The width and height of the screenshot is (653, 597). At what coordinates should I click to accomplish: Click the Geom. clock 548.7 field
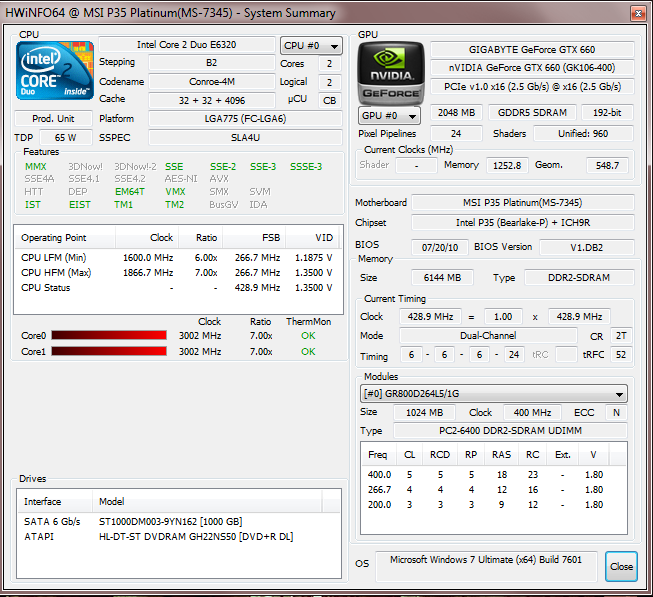(x=607, y=165)
